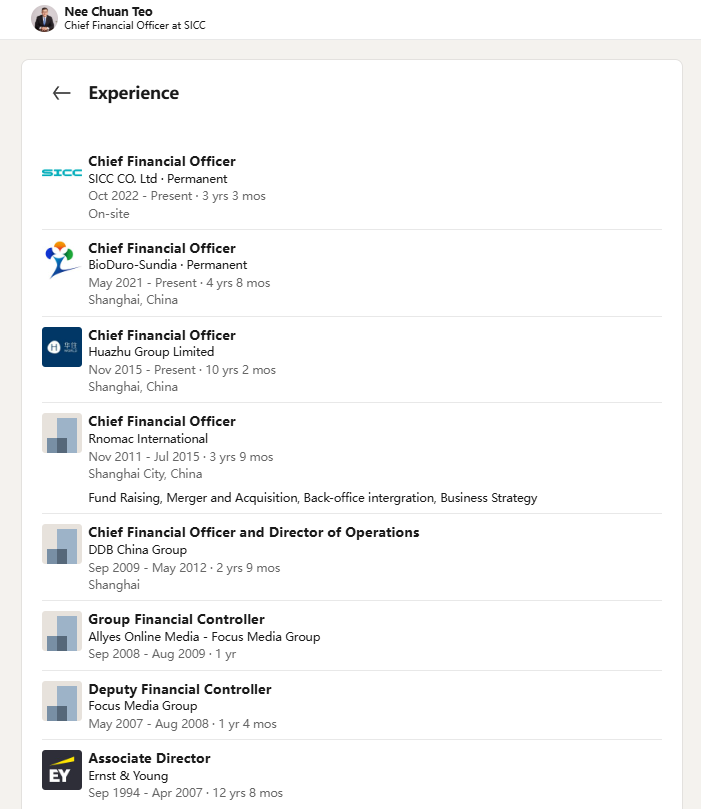Click the Group Financial Controller job title
The height and width of the screenshot is (809, 701).
pos(176,619)
